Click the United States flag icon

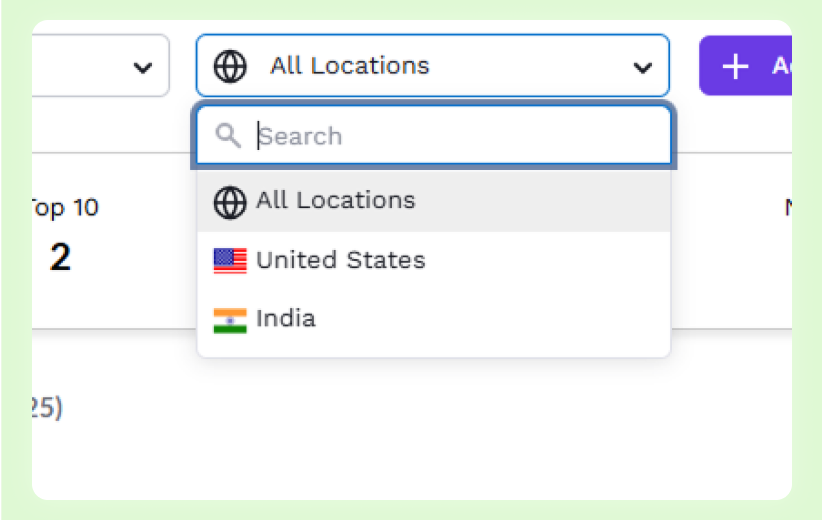click(x=230, y=261)
